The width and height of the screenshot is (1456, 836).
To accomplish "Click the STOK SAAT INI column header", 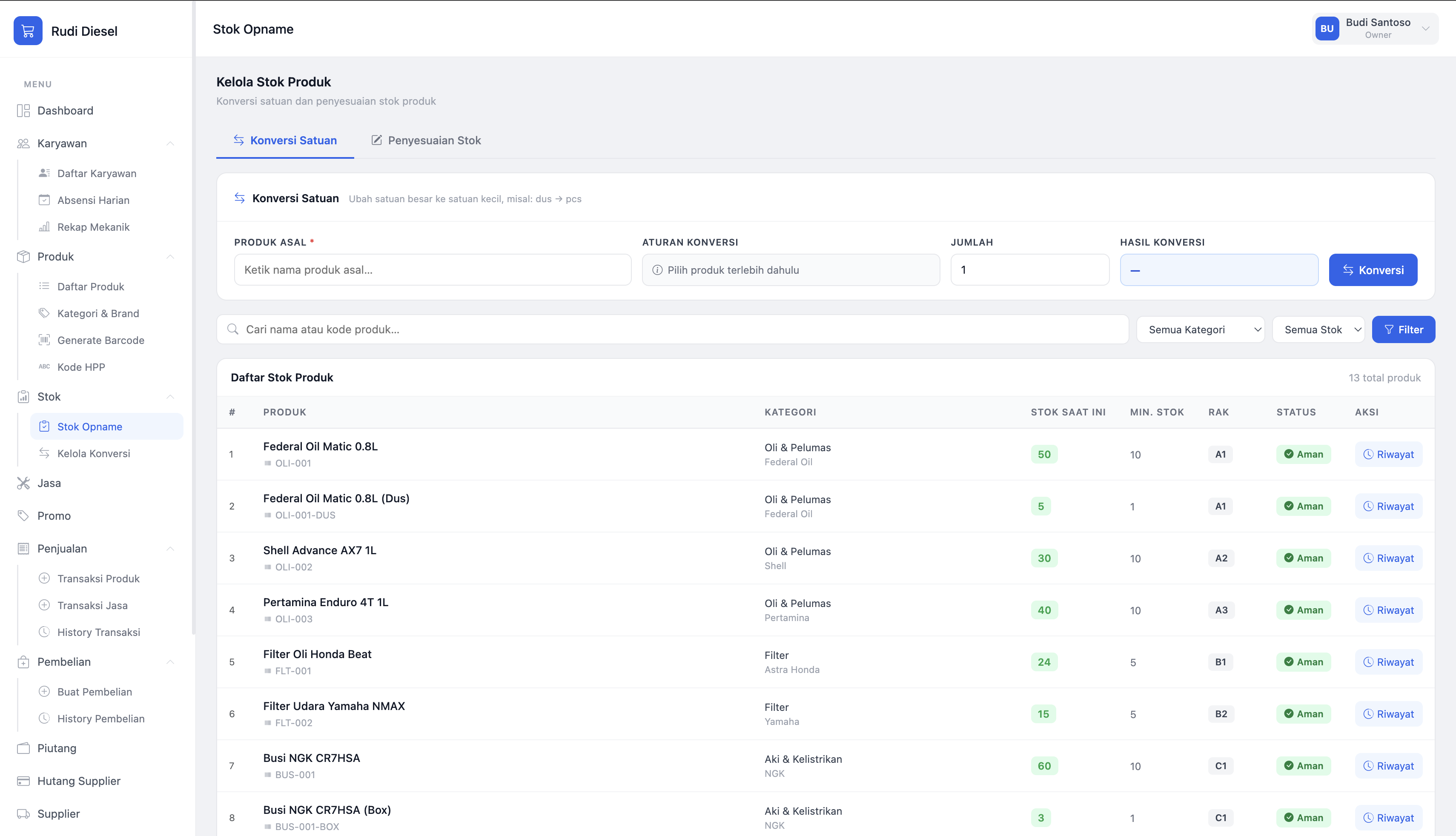I will pyautogui.click(x=1068, y=412).
